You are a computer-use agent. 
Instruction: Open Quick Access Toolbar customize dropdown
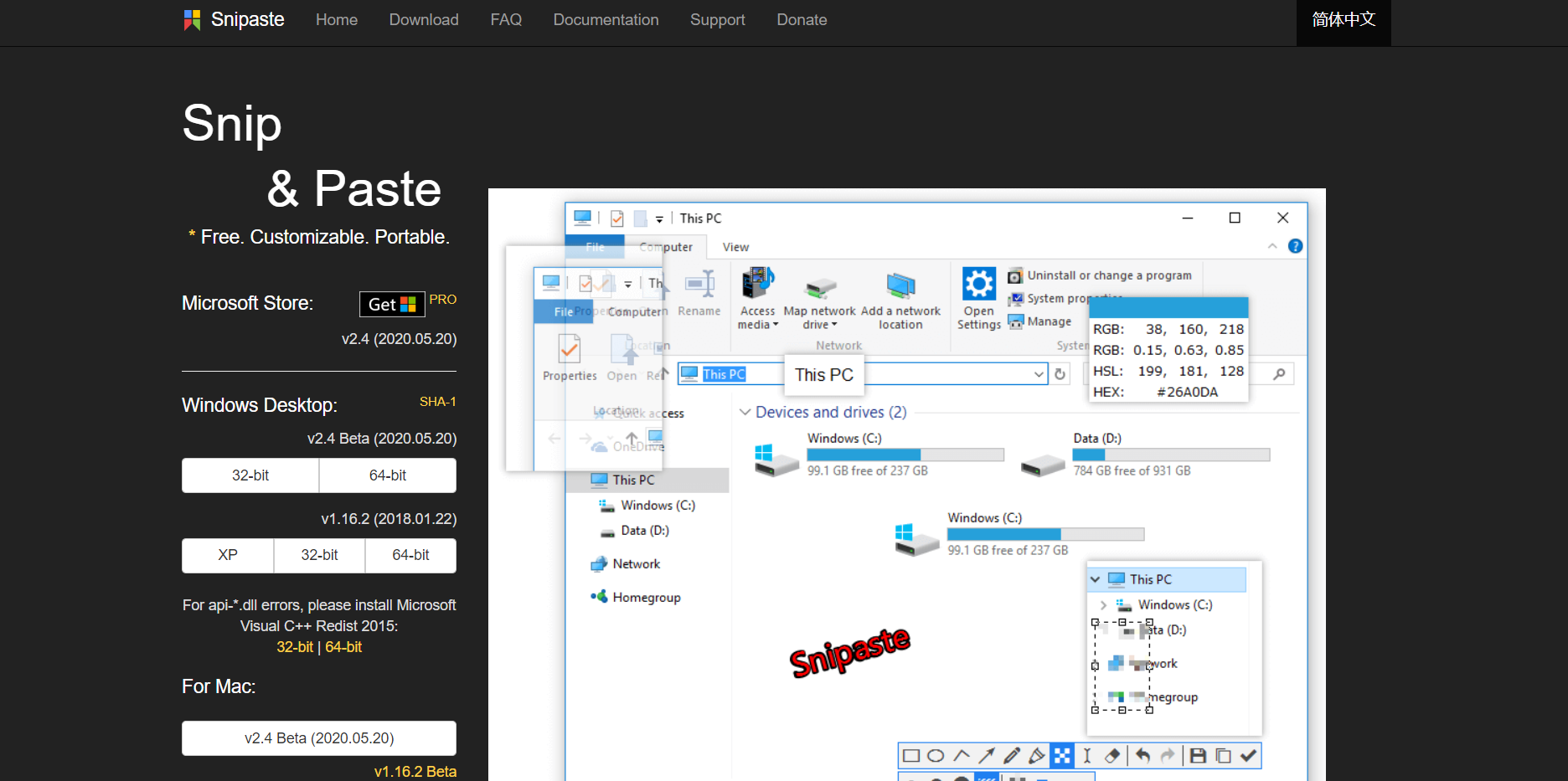[659, 219]
